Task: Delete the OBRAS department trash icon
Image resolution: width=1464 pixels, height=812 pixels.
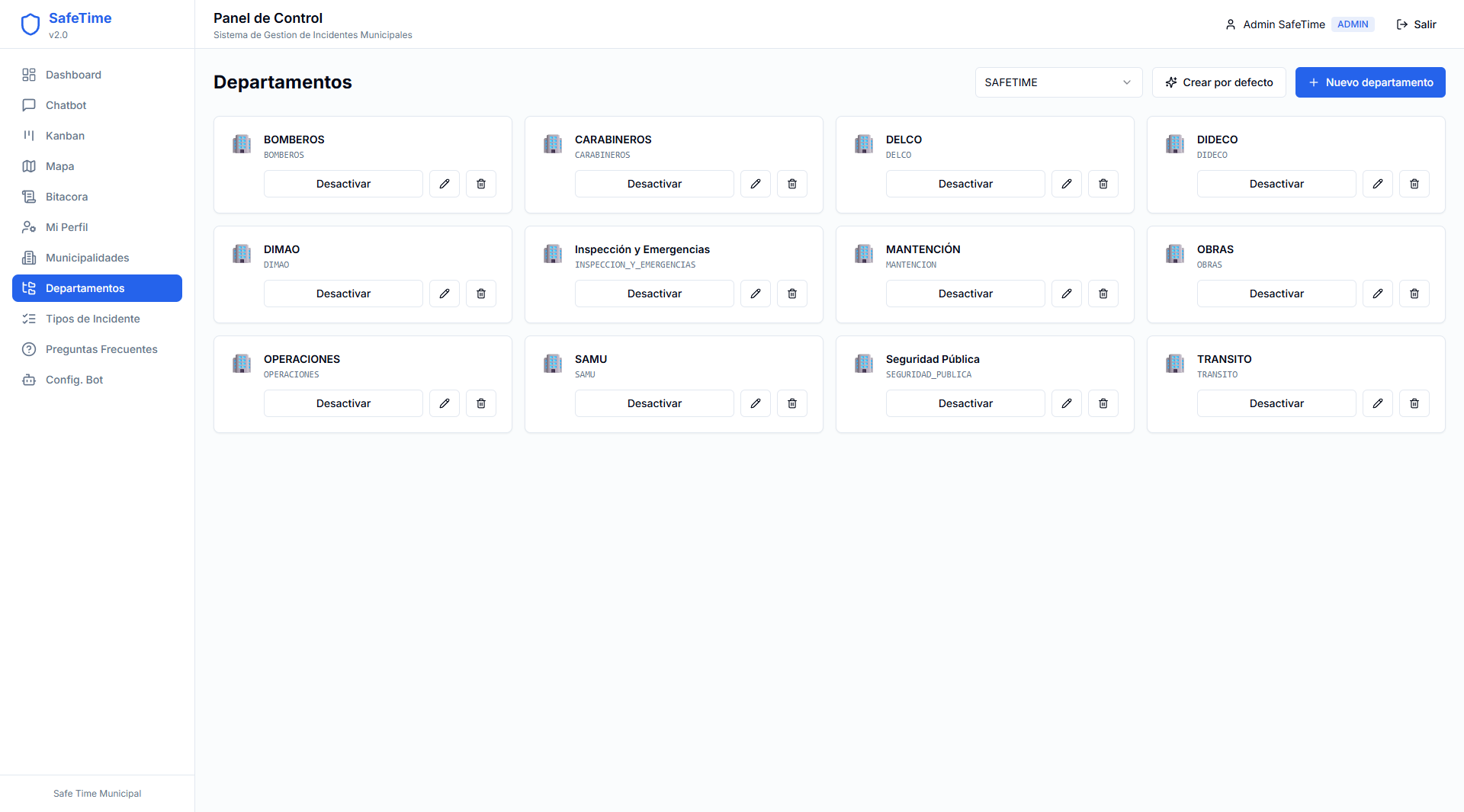Action: [x=1414, y=294]
